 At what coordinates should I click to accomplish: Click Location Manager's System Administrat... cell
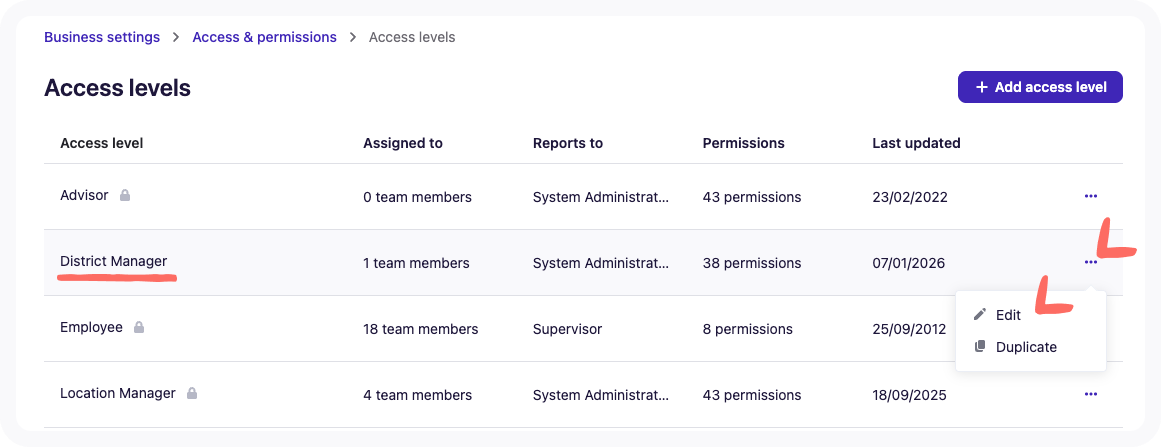[601, 395]
